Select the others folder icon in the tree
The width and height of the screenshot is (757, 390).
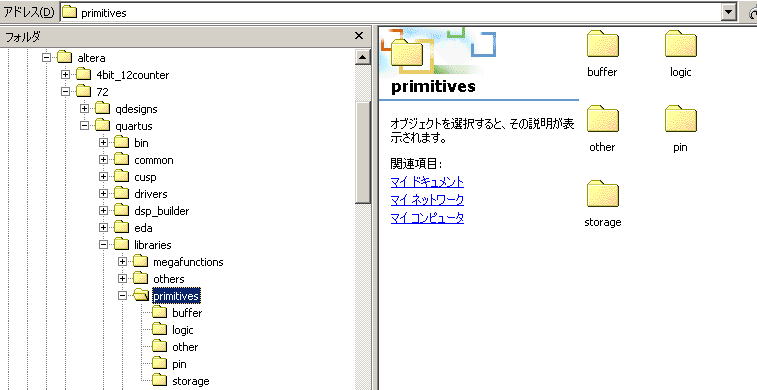[140, 278]
